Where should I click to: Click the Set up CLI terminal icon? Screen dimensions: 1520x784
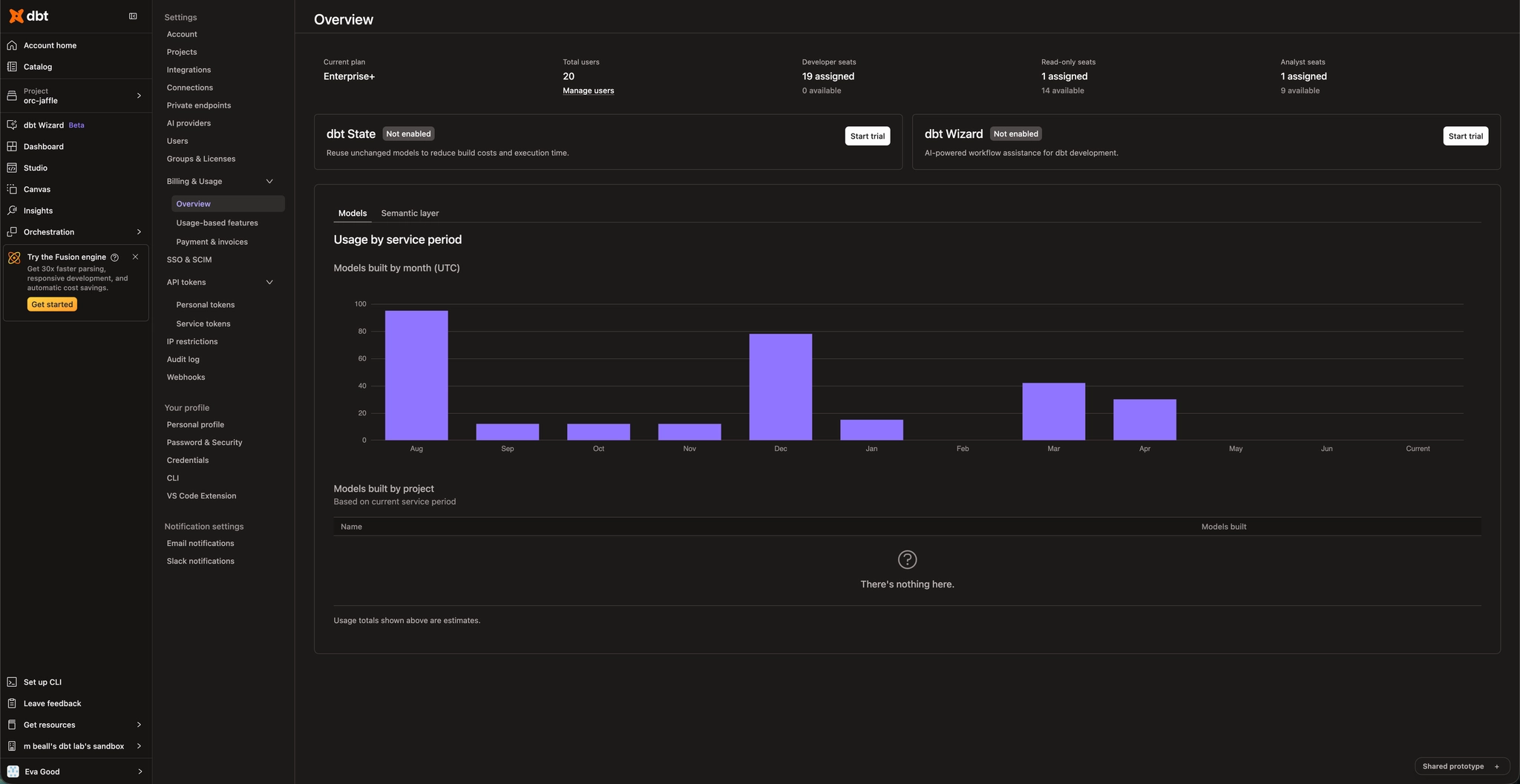pyautogui.click(x=12, y=682)
